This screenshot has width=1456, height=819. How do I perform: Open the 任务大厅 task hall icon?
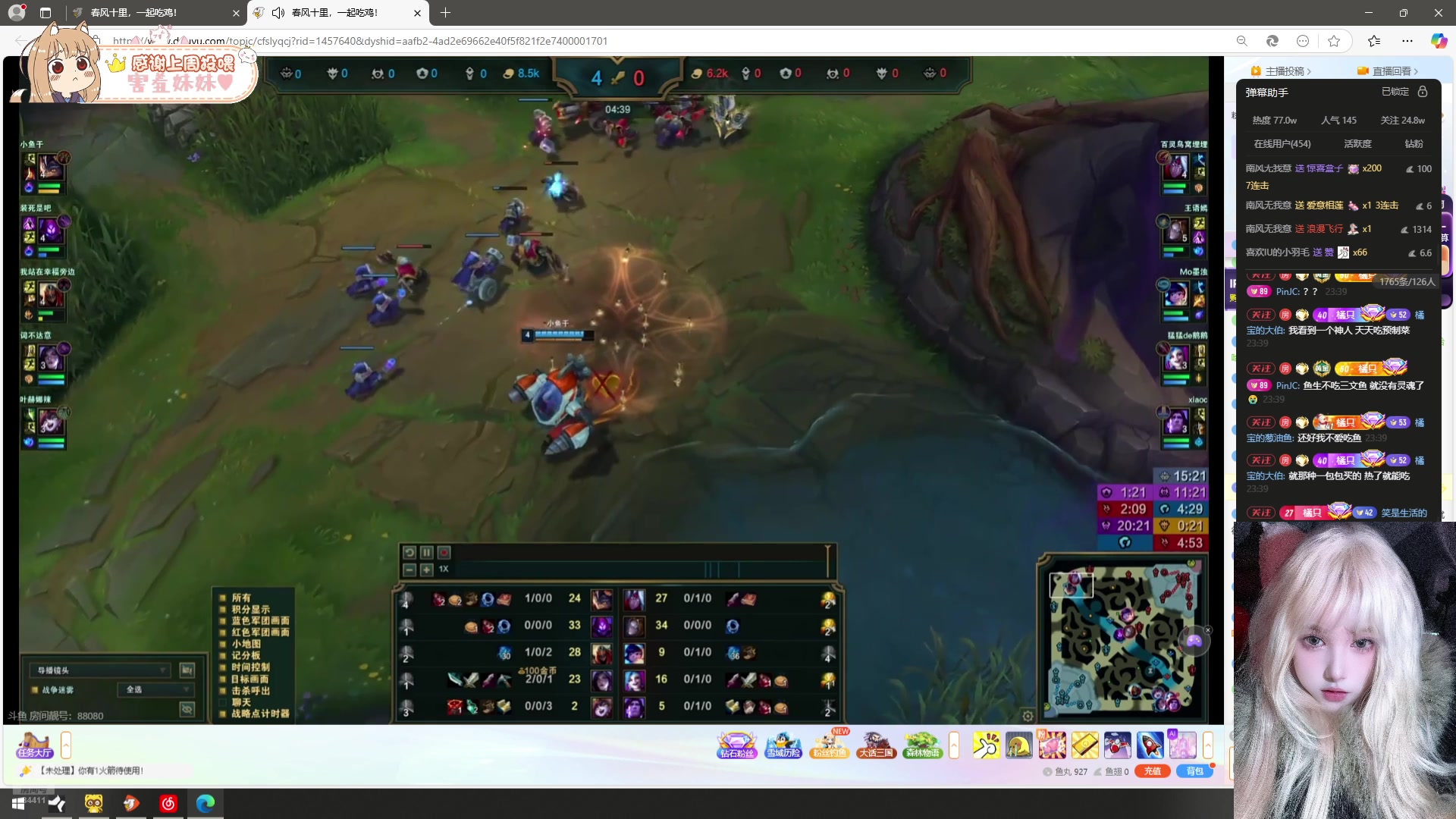click(34, 745)
